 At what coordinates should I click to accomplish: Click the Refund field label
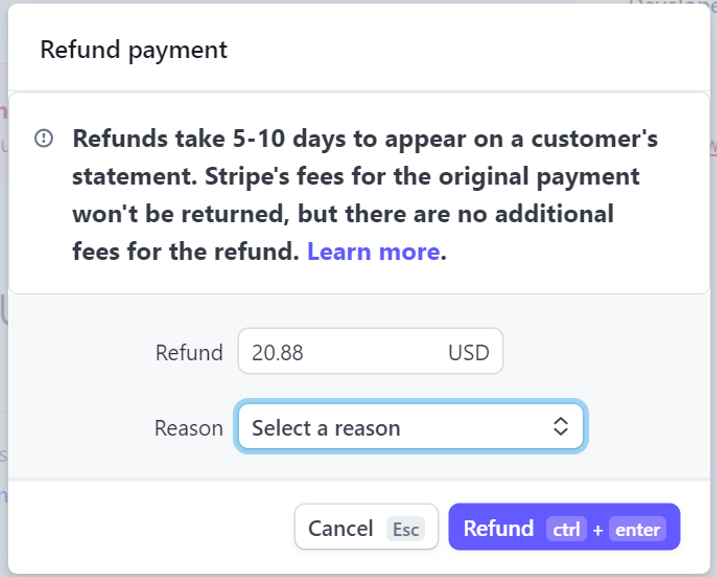(189, 352)
